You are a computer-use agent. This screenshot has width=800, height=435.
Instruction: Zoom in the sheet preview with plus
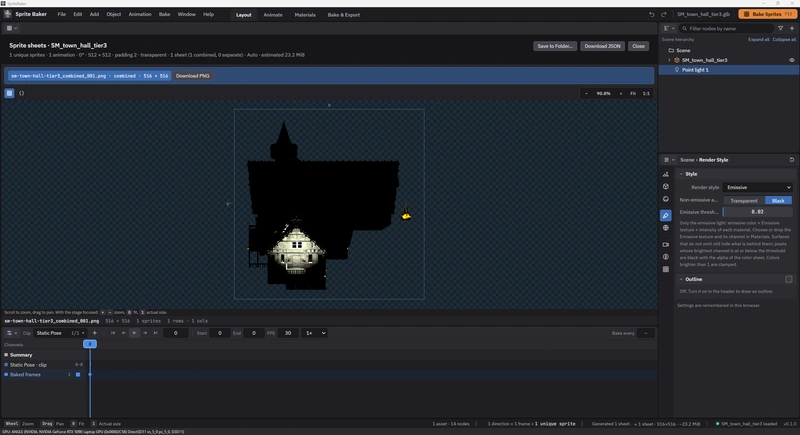coord(621,93)
